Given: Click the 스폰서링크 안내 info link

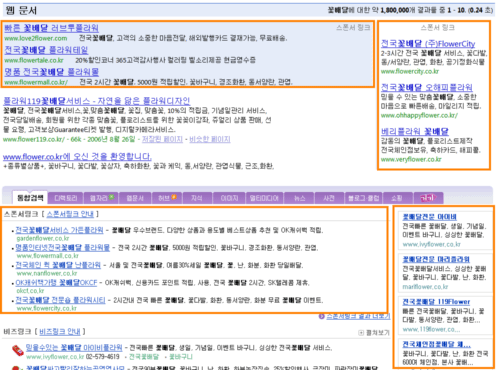Looking at the screenshot, I should pyautogui.click(x=70, y=214).
